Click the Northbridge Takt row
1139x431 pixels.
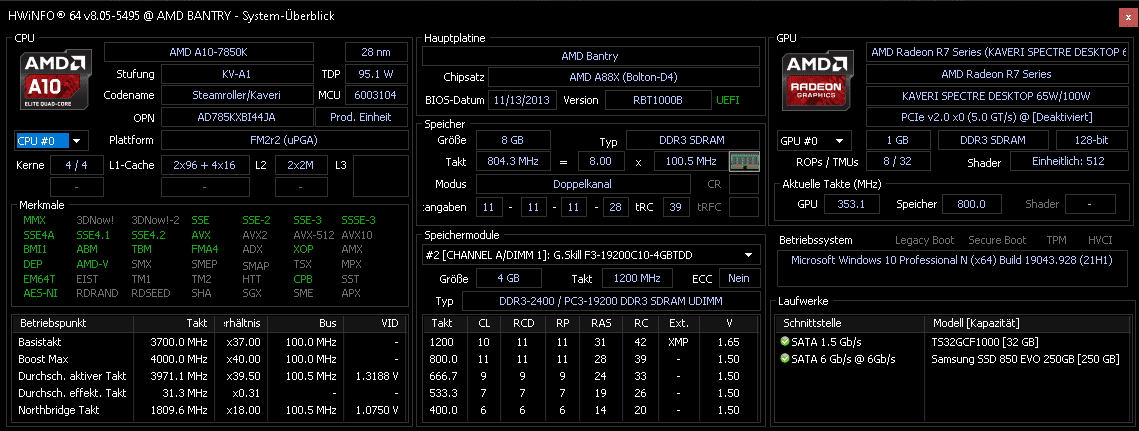point(209,410)
